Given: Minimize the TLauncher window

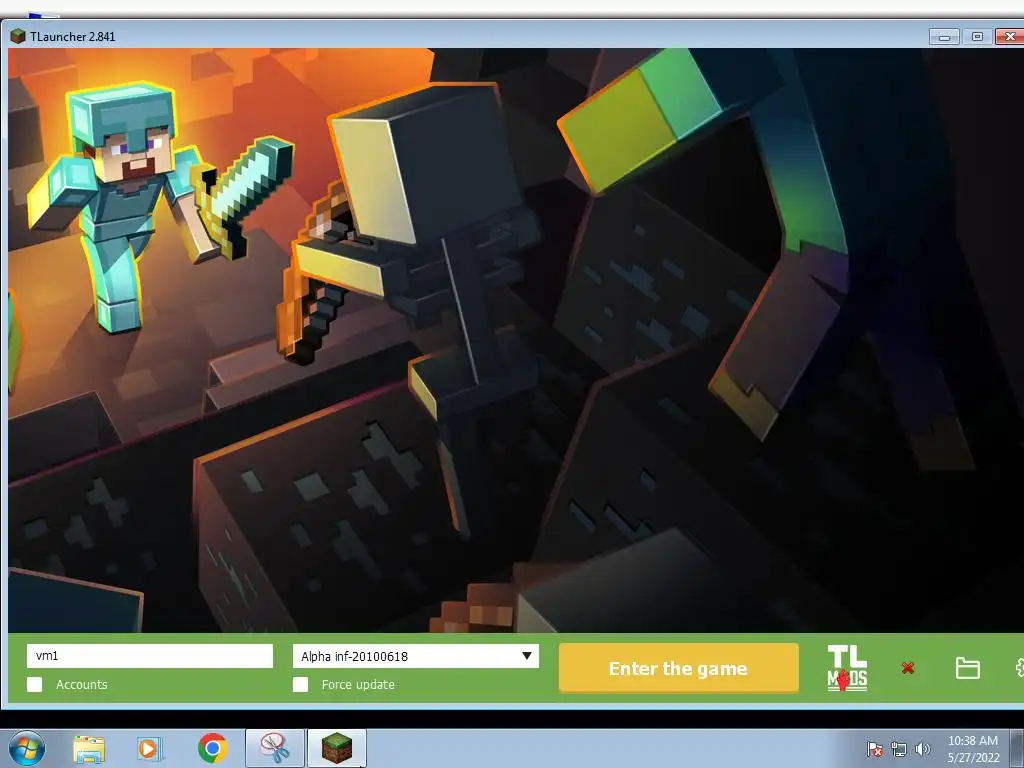Looking at the screenshot, I should (x=944, y=37).
